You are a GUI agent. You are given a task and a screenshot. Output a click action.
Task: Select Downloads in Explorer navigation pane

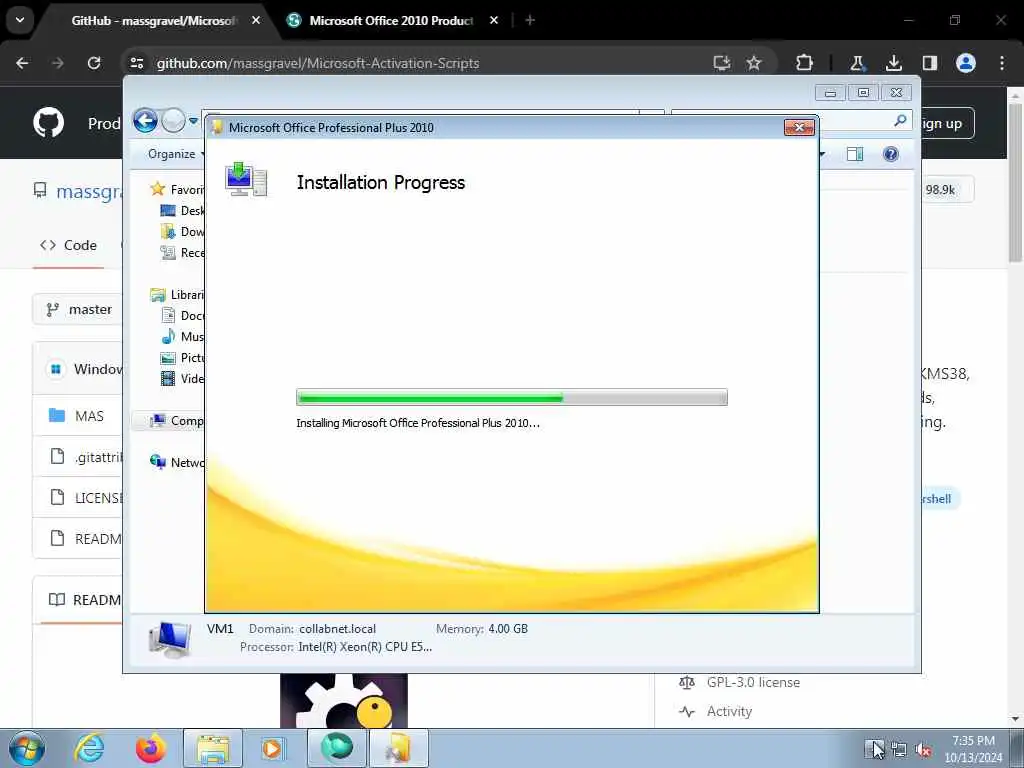point(182,231)
